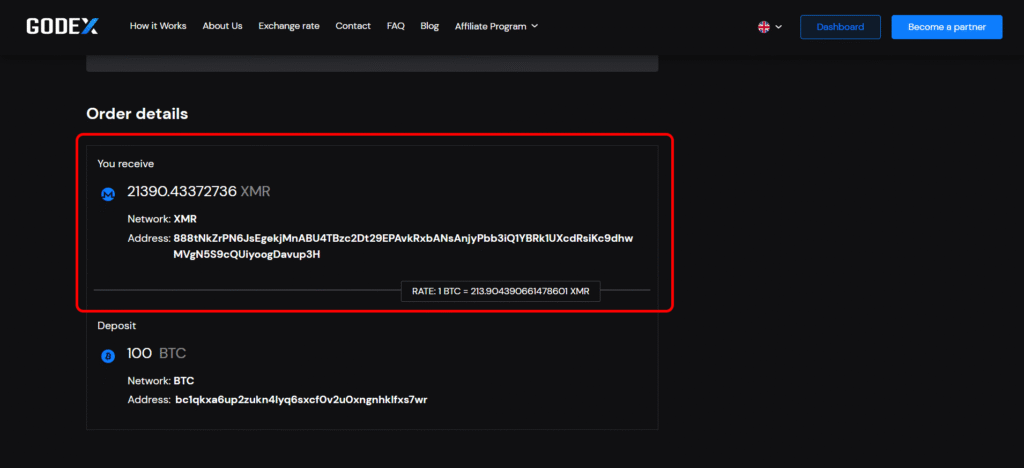Click the UK flag language icon
Screen dimensions: 1024x468
[x=763, y=27]
